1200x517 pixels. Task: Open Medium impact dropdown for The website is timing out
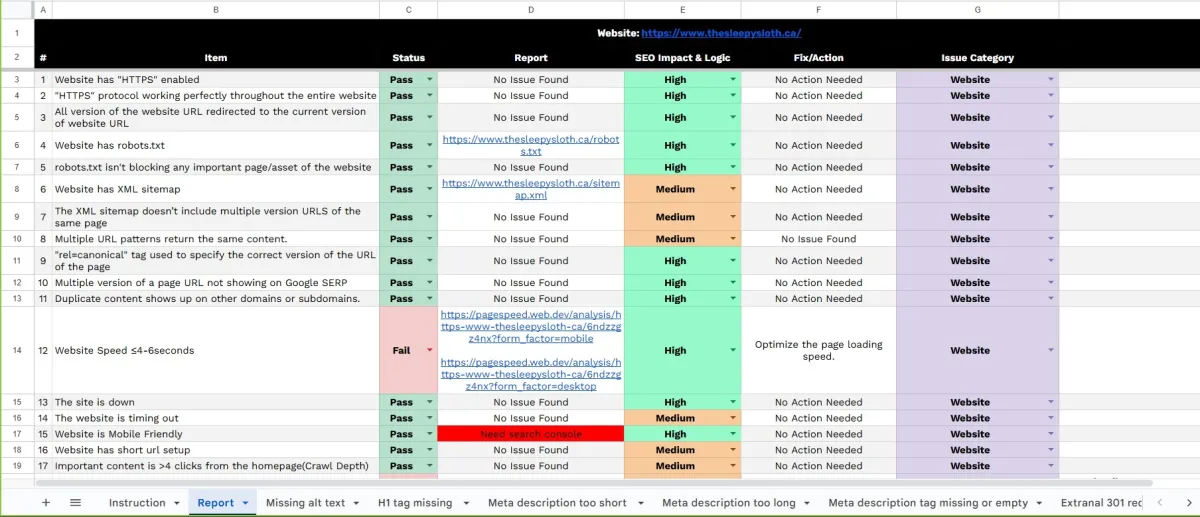tap(733, 419)
